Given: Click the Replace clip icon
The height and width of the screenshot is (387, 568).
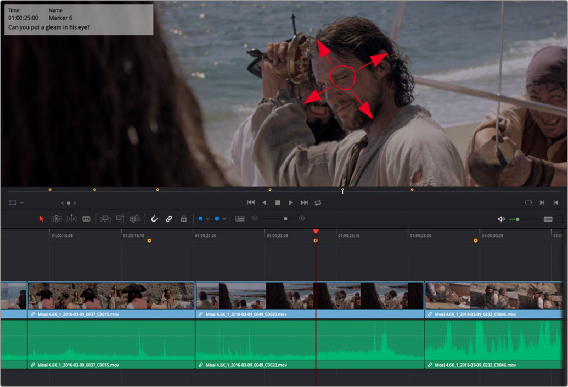Looking at the screenshot, I should [x=135, y=219].
